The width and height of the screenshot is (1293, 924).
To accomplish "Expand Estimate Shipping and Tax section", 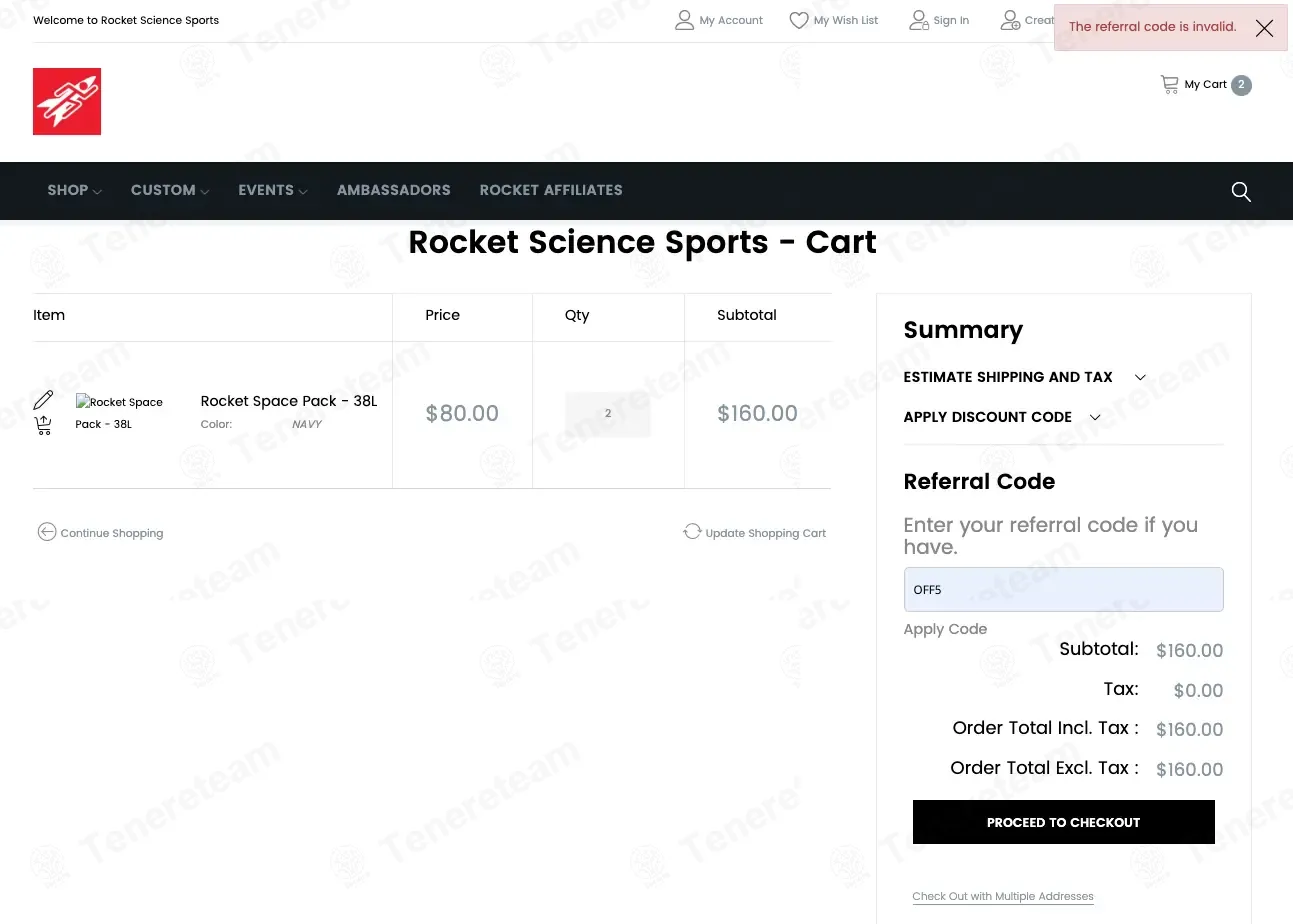I will click(1024, 377).
